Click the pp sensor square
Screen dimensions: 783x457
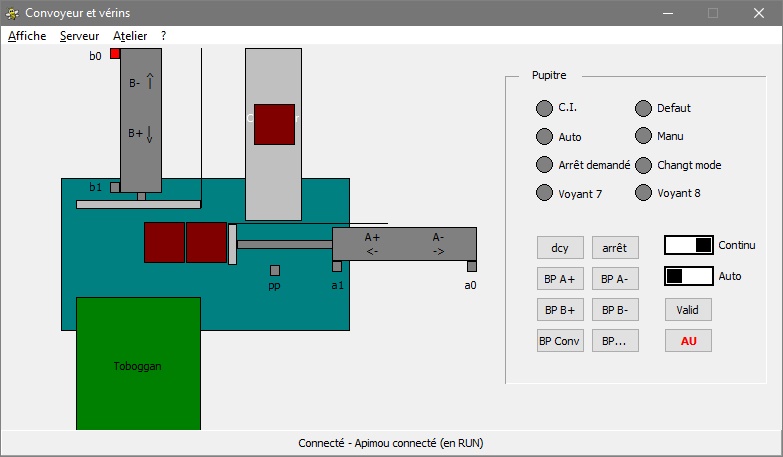tap(275, 270)
